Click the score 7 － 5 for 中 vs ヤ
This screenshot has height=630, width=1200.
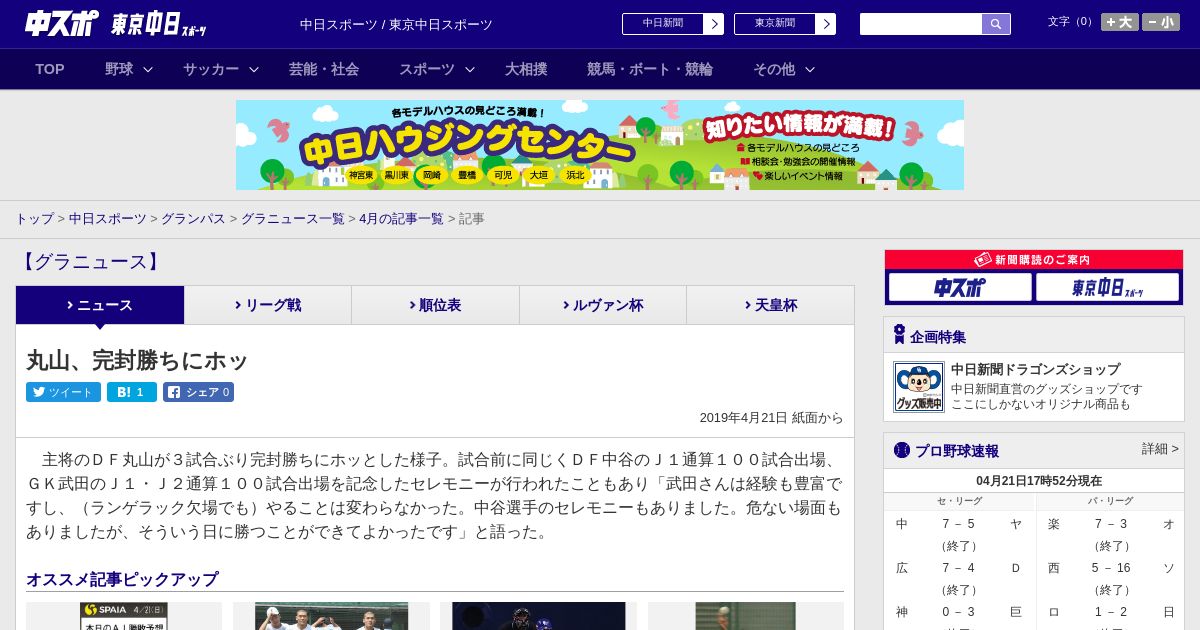point(958,524)
